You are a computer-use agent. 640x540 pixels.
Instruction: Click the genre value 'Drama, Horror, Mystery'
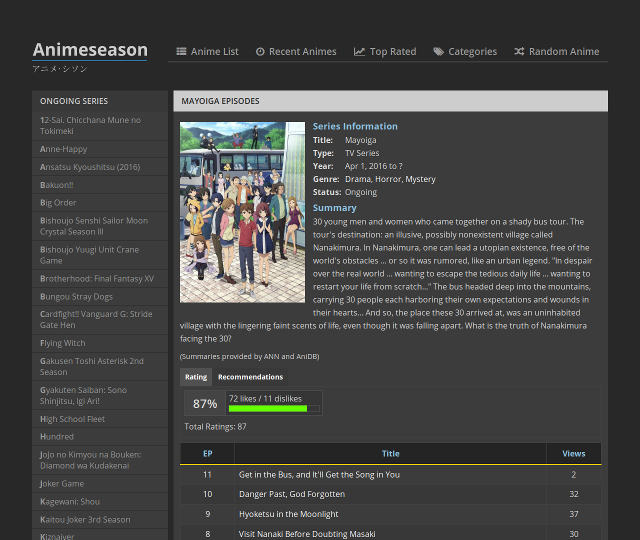point(390,179)
